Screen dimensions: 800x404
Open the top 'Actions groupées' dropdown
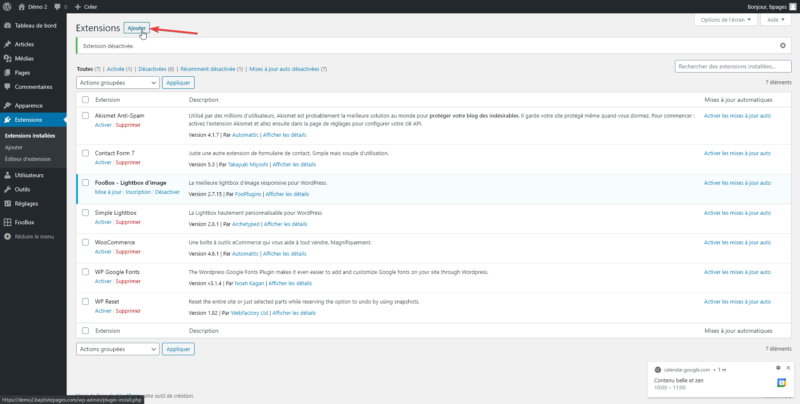pyautogui.click(x=117, y=83)
